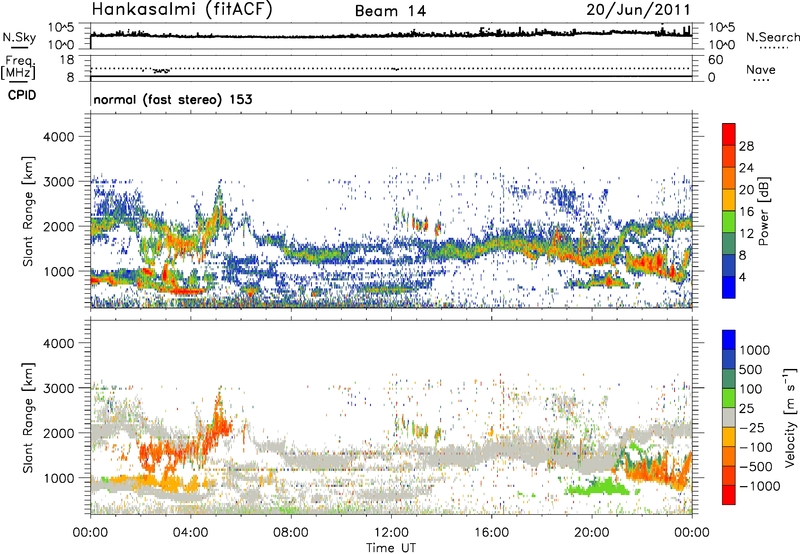This screenshot has height=554, width=800.
Task: Click 'normal (fast stereo) 153' text
Action: [173, 99]
